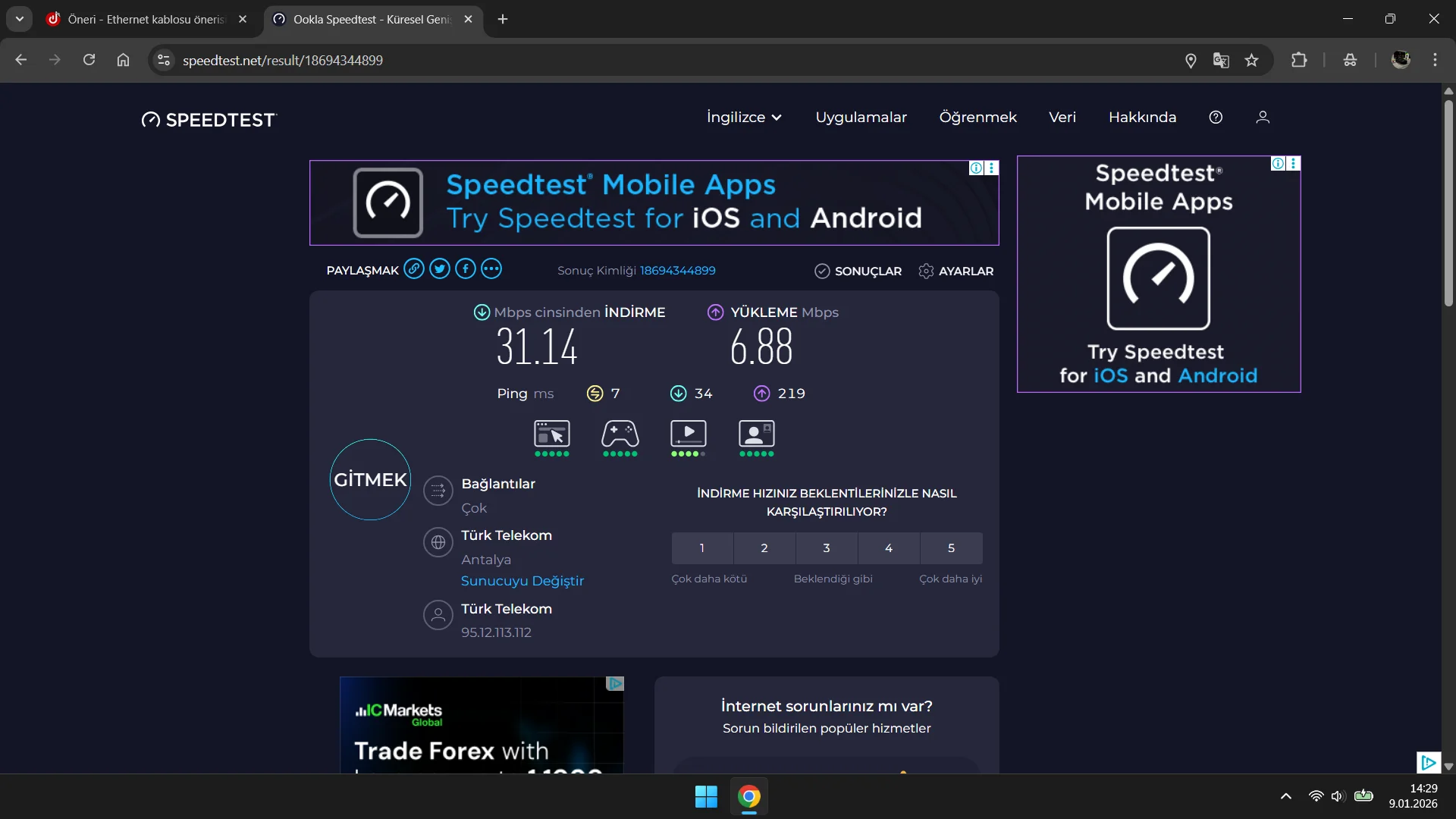This screenshot has height=819, width=1456.
Task: Click the Sunucuyu Değiştir link
Action: 522,581
